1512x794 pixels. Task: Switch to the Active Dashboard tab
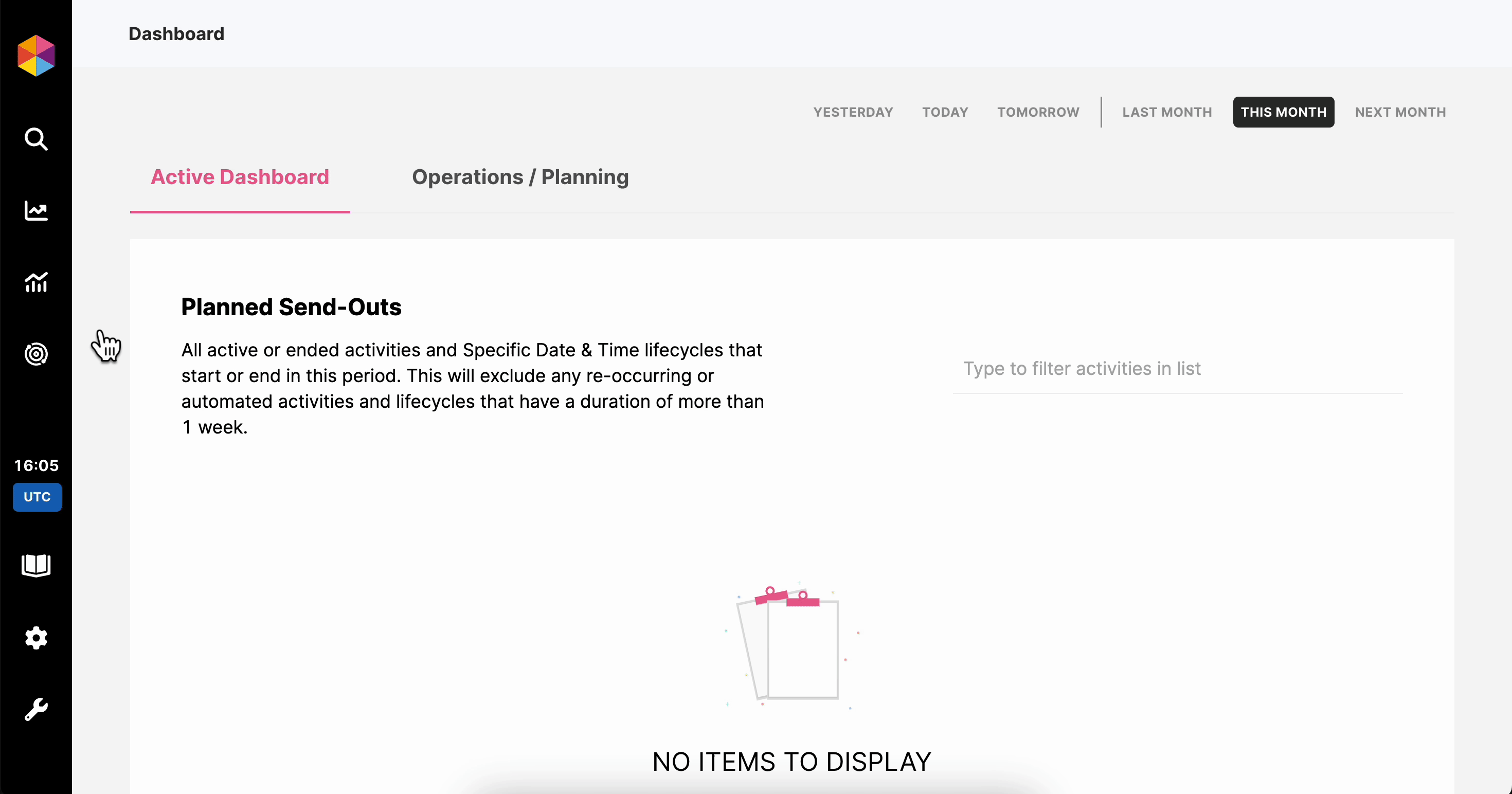[240, 177]
